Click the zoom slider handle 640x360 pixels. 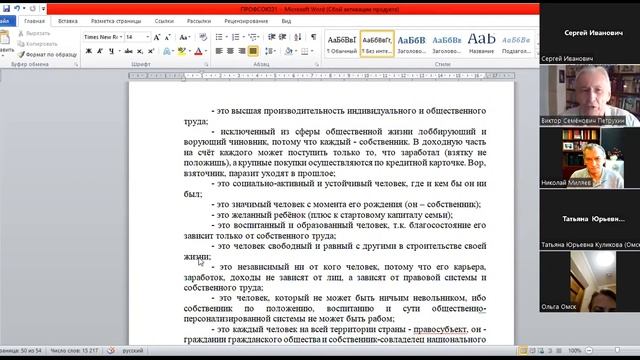(617, 351)
